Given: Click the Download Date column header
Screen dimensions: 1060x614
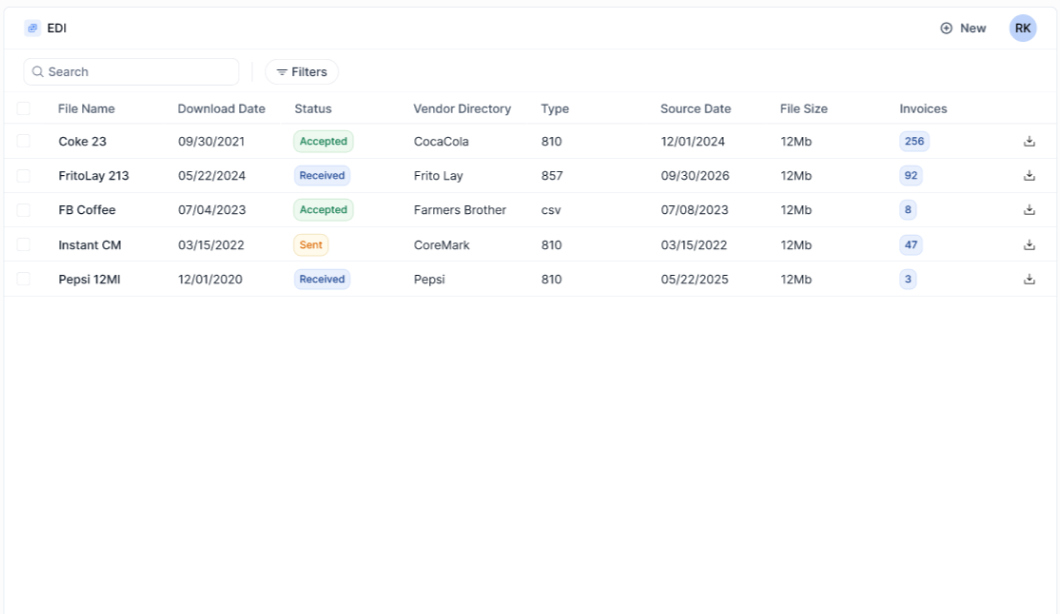Looking at the screenshot, I should (x=222, y=108).
